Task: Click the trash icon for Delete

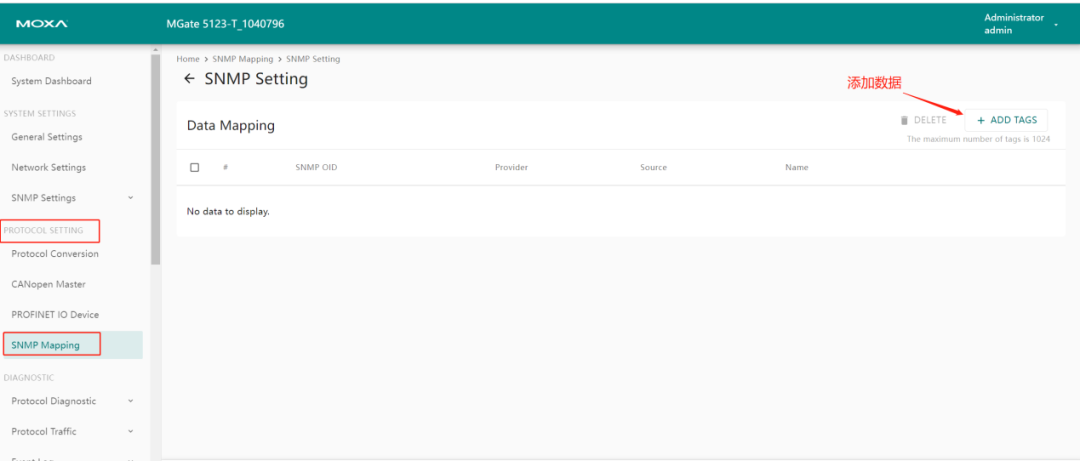Action: (904, 120)
